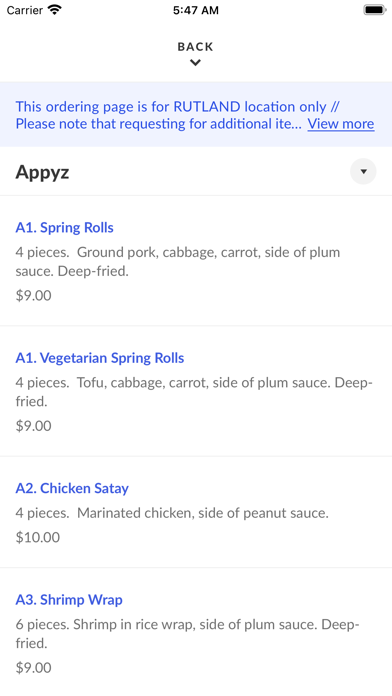Click the downward chevron under BACK
This screenshot has height=696, width=392.
tap(195, 63)
